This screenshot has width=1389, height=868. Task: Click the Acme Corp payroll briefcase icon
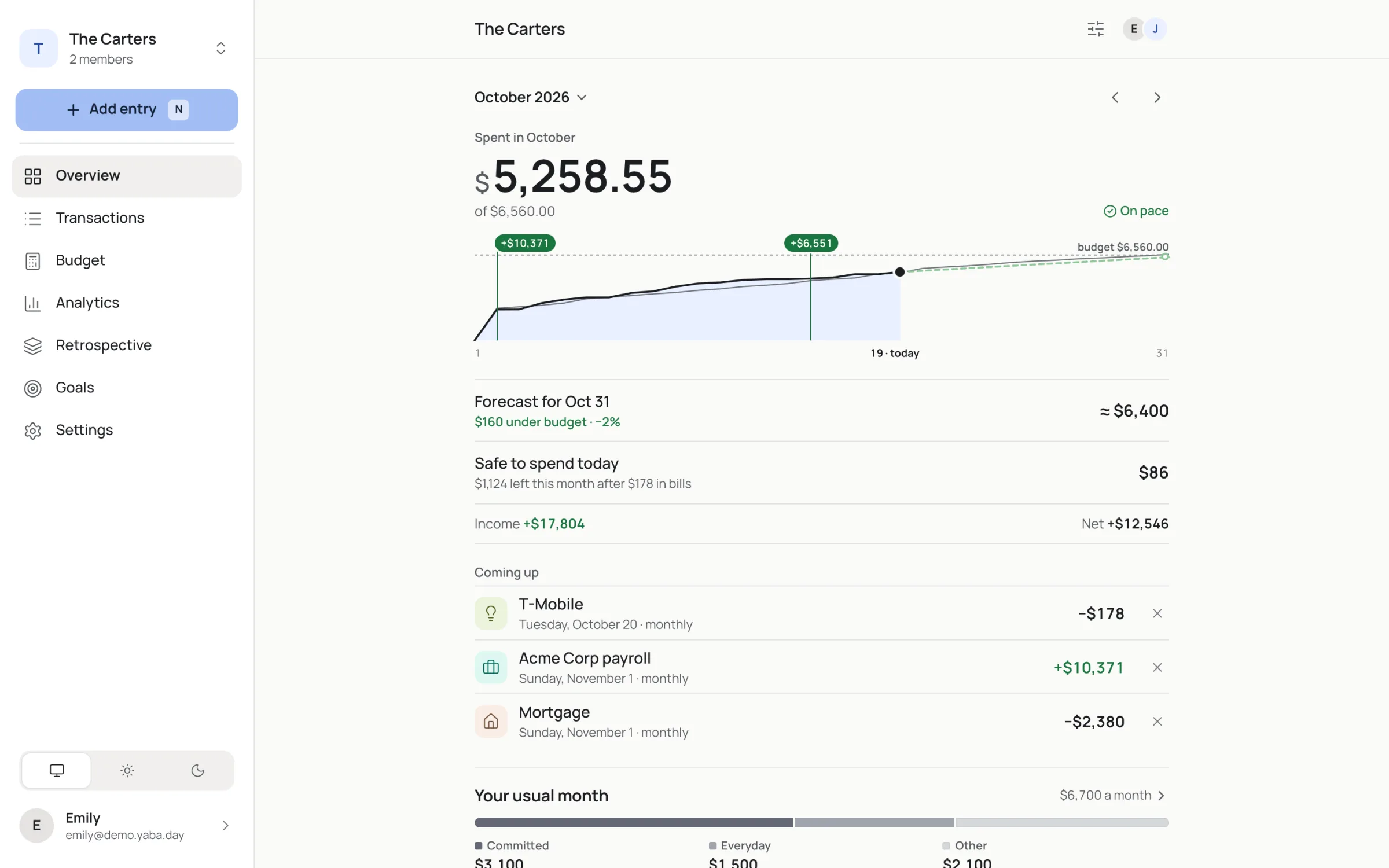[491, 667]
